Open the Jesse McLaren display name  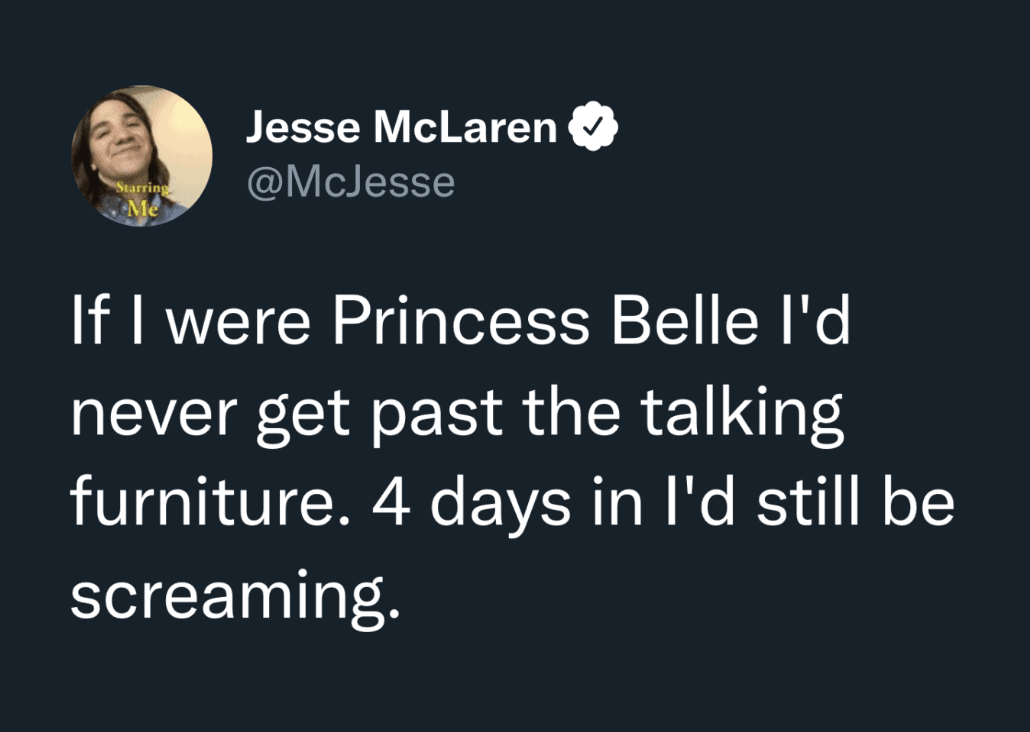401,128
